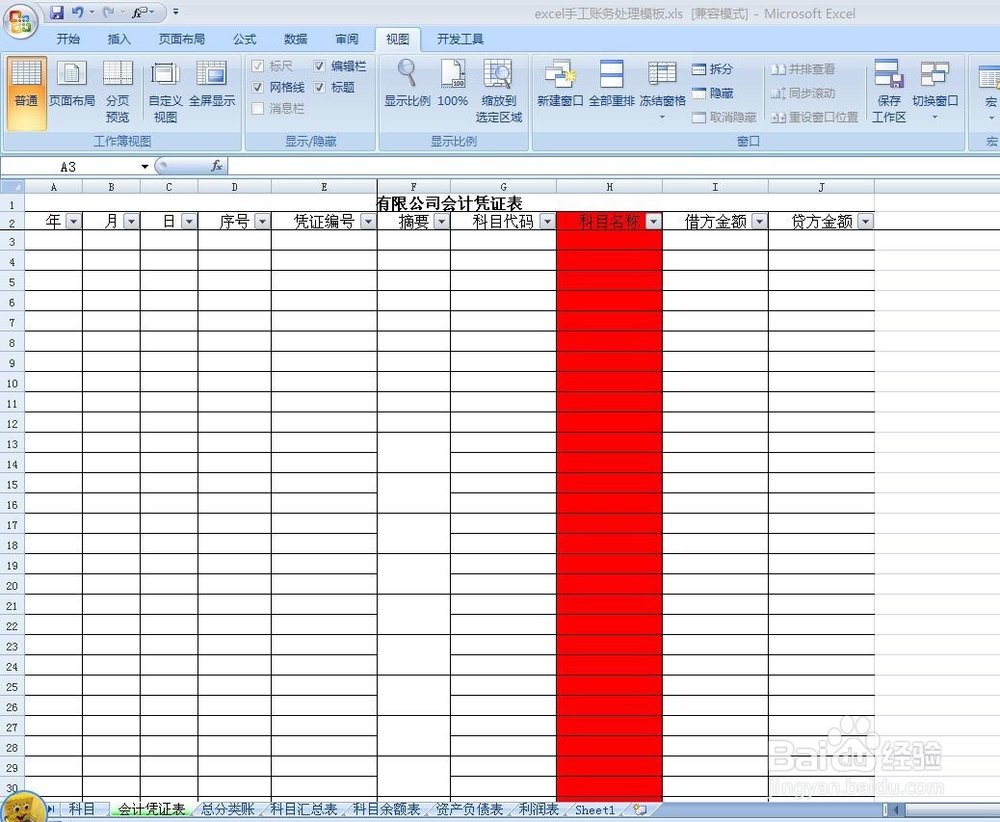This screenshot has height=822, width=1000.
Task: Open filter dropdown for 摘要 column
Action: click(x=441, y=221)
